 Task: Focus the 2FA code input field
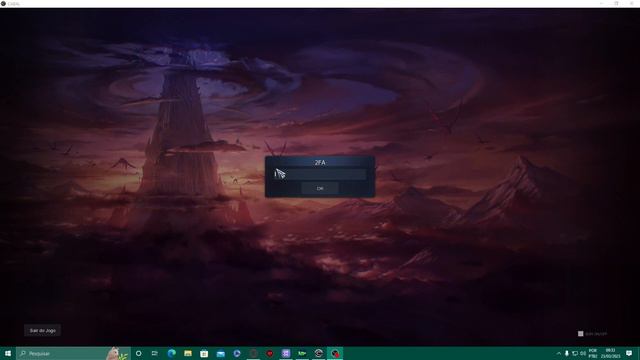click(320, 175)
